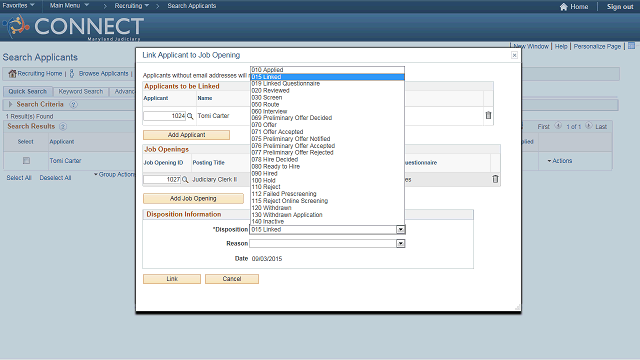Viewport: 640px width, 360px height.
Task: Open the Disposition dropdown arrow
Action: [401, 230]
